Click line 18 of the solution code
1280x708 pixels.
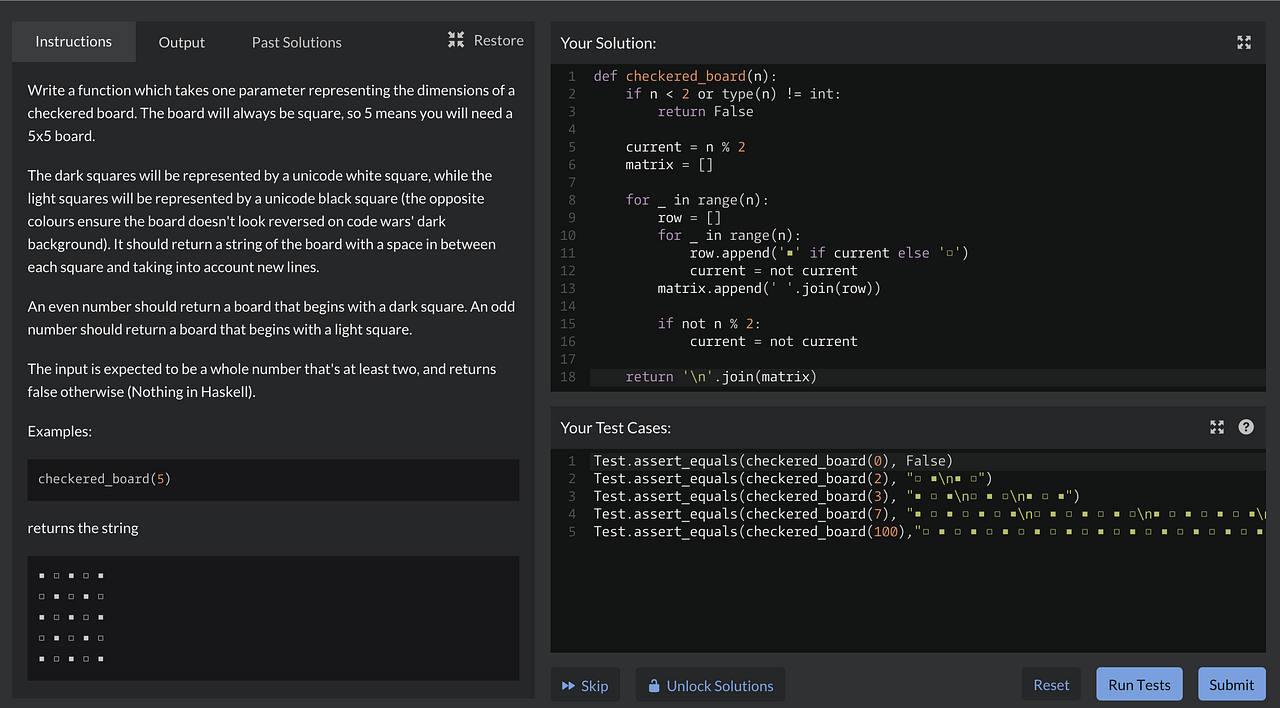click(720, 376)
